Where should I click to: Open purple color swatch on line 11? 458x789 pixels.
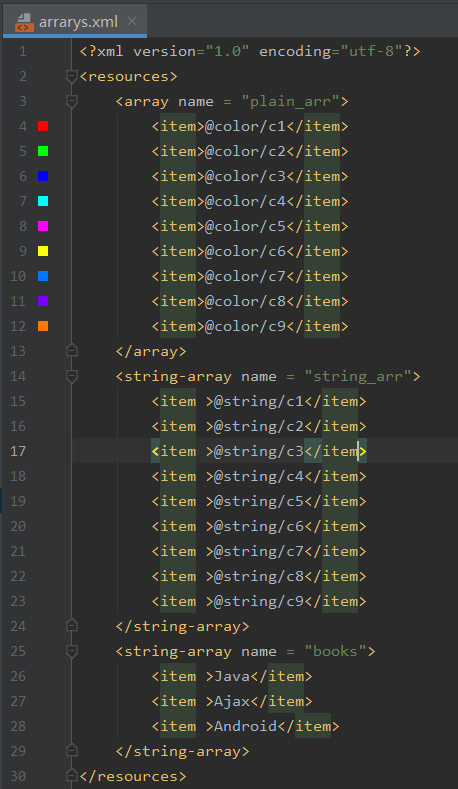(43, 301)
